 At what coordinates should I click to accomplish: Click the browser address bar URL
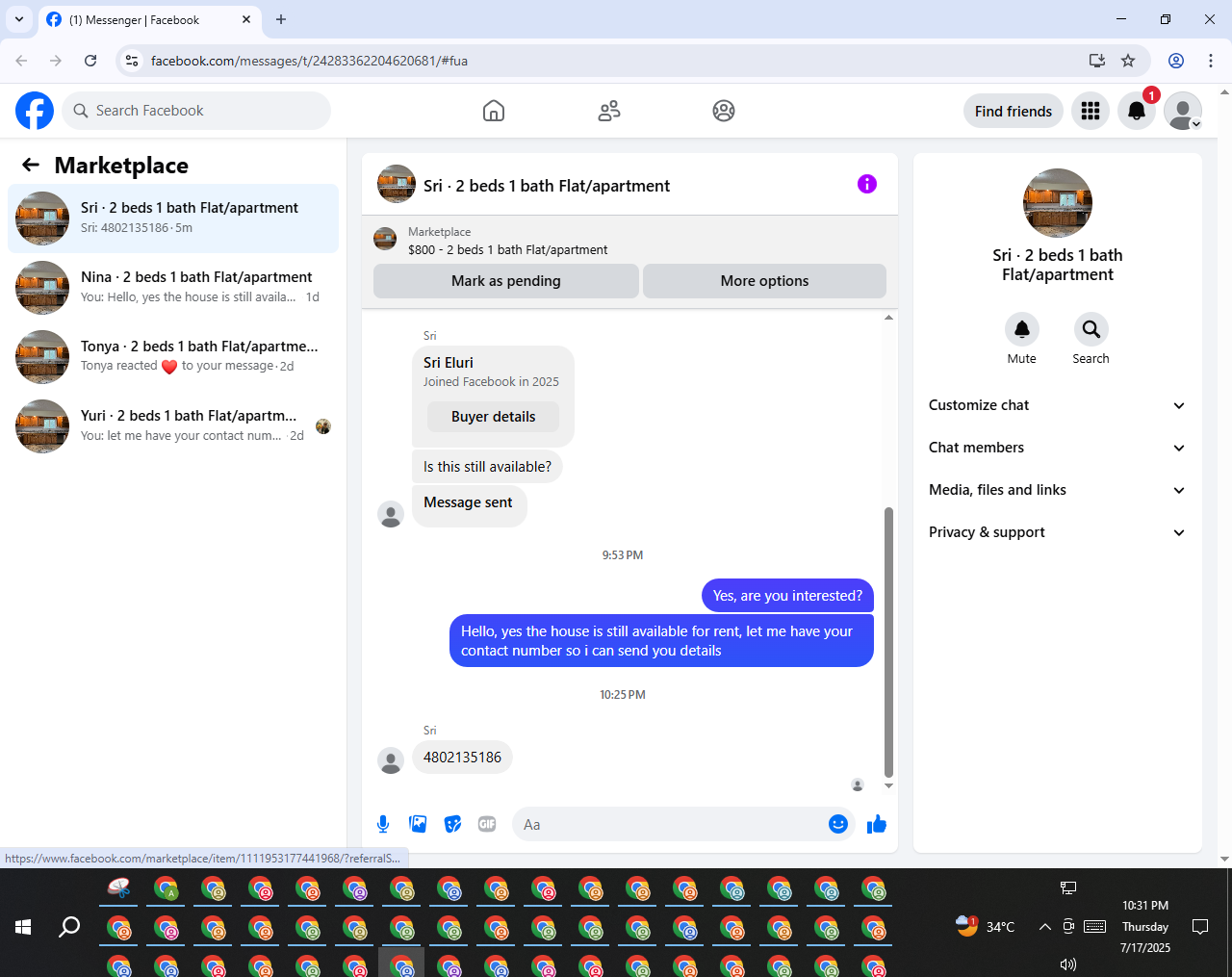pyautogui.click(x=309, y=61)
